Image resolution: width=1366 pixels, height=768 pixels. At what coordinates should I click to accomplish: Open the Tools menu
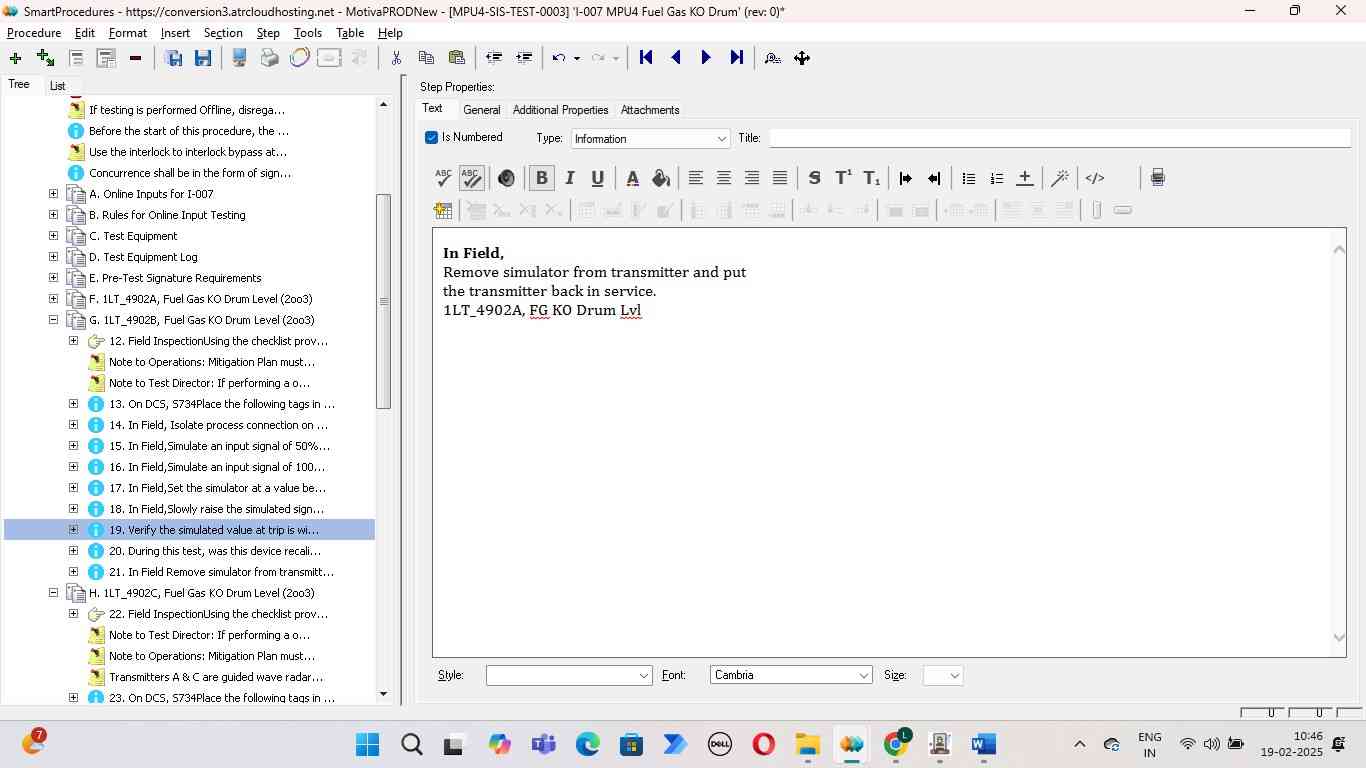[308, 33]
